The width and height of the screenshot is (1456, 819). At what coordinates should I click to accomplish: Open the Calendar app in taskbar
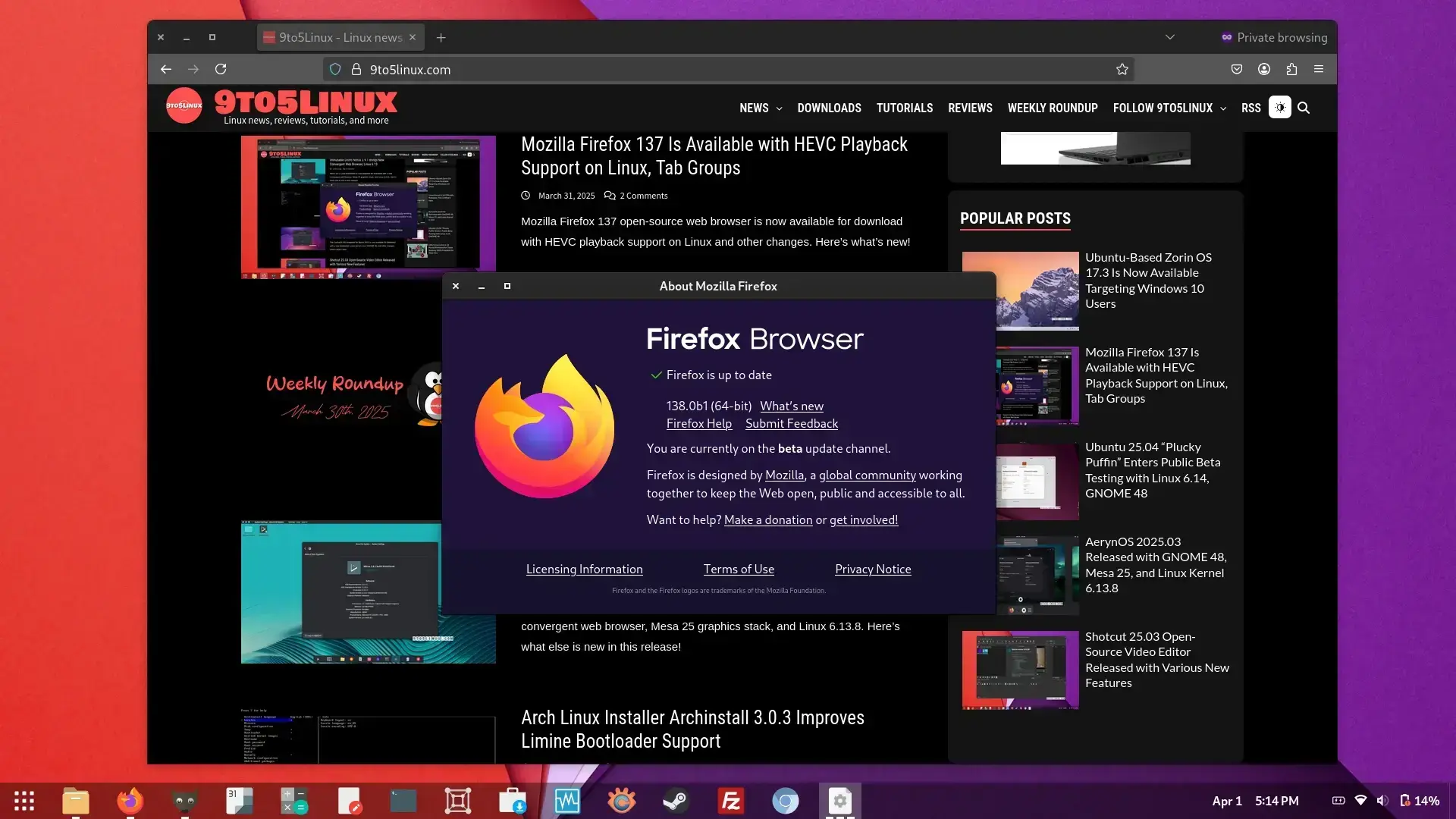pos(240,801)
